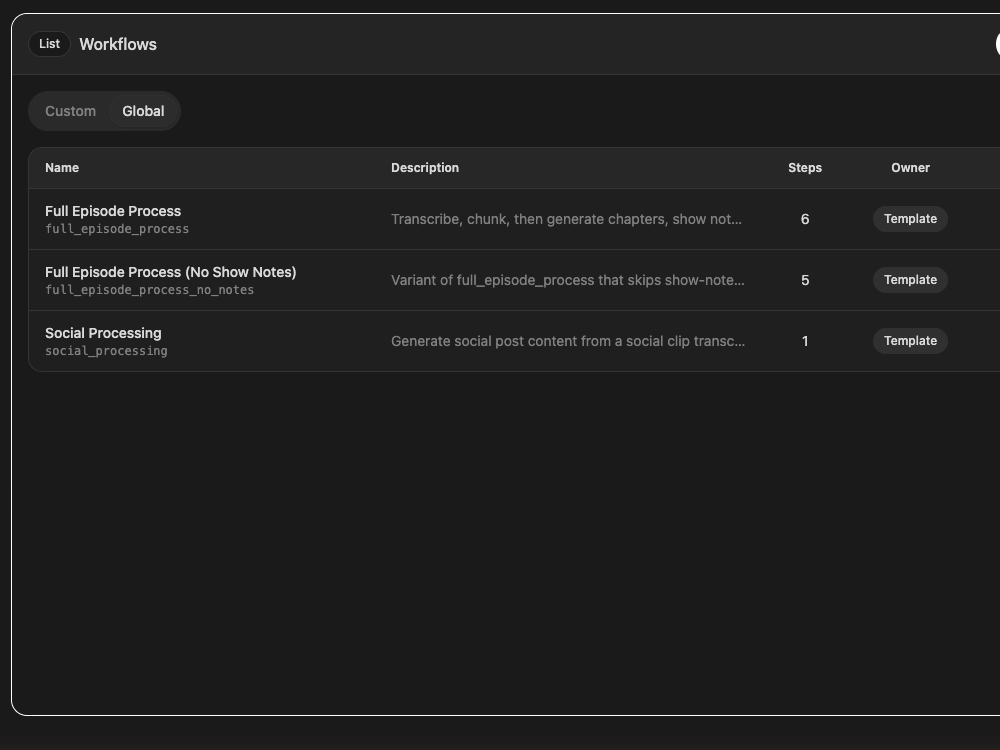Open the Full Episode Process workflow
Viewport: 1000px width, 750px height.
click(x=113, y=211)
